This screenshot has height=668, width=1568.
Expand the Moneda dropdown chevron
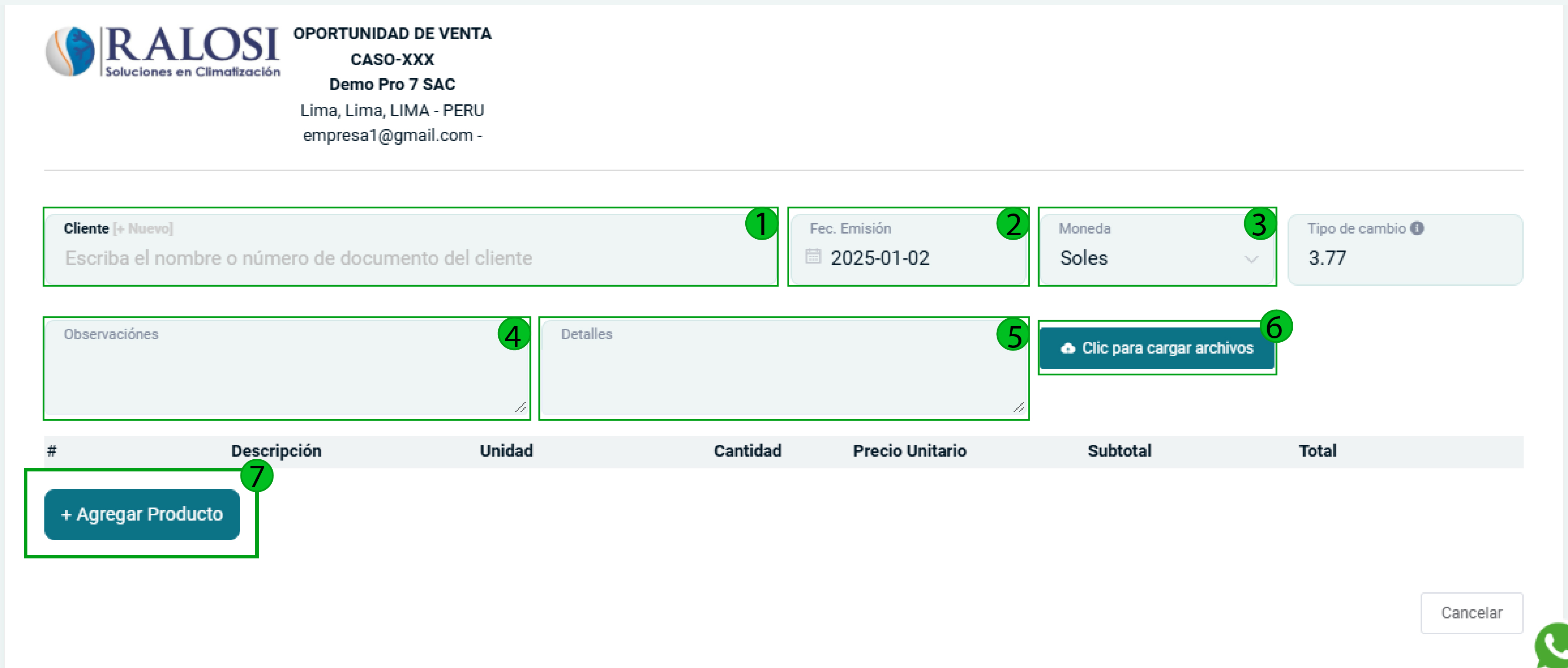coord(1251,259)
